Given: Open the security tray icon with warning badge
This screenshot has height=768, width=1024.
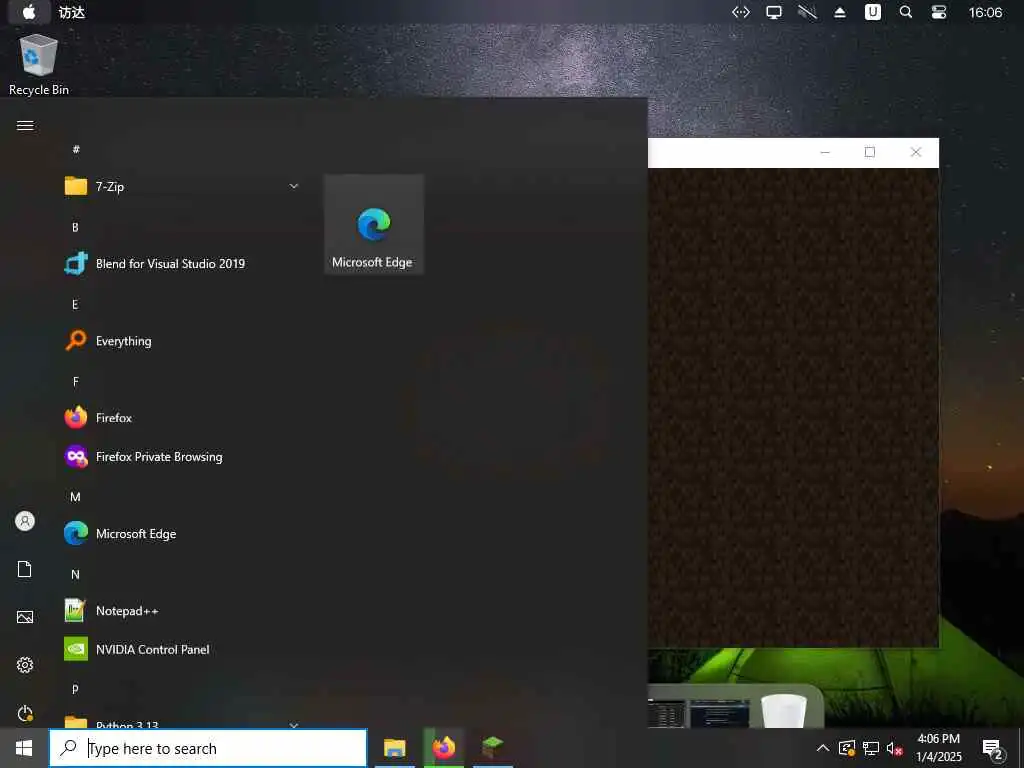Looking at the screenshot, I should coord(847,748).
